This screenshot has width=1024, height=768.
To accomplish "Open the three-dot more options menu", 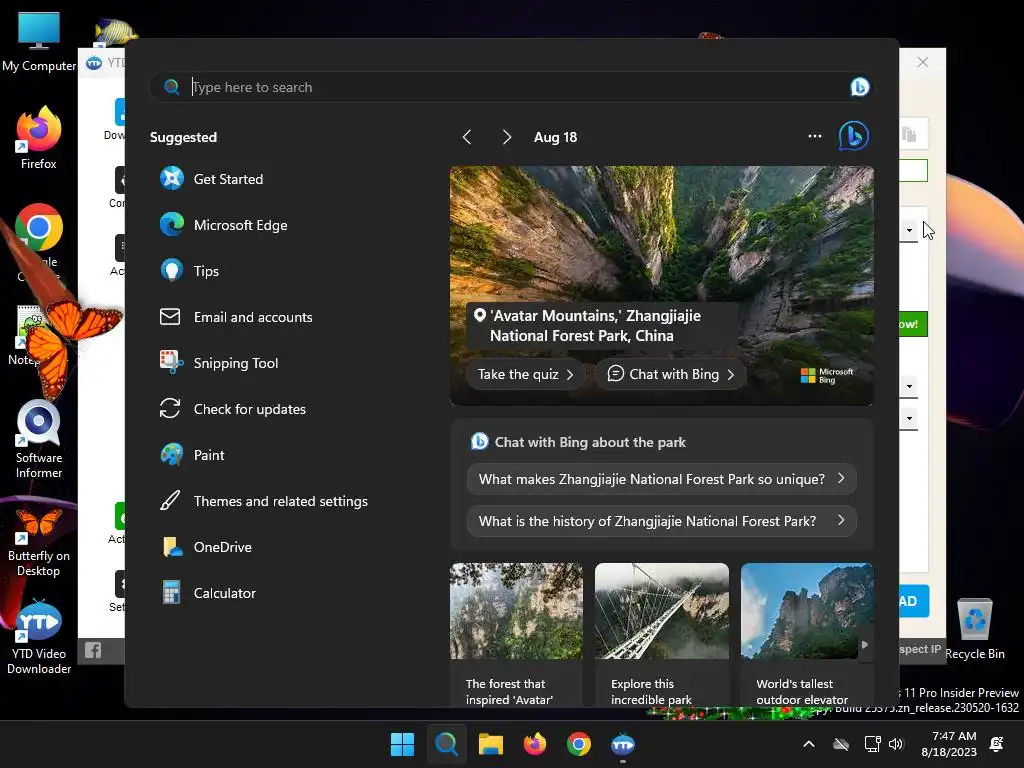I will tap(814, 136).
